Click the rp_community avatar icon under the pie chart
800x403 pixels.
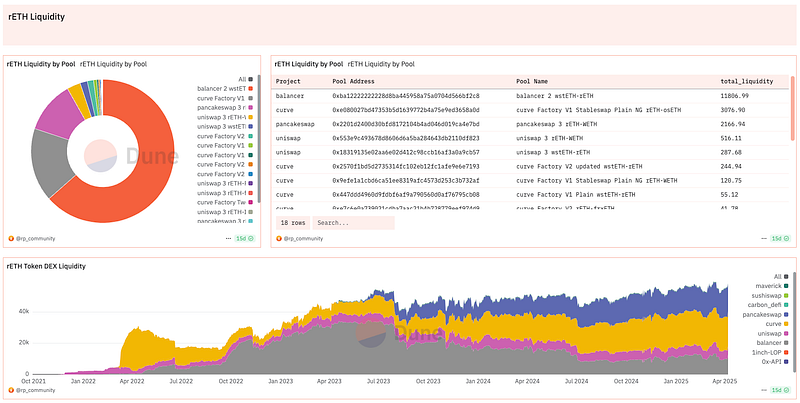(11, 238)
